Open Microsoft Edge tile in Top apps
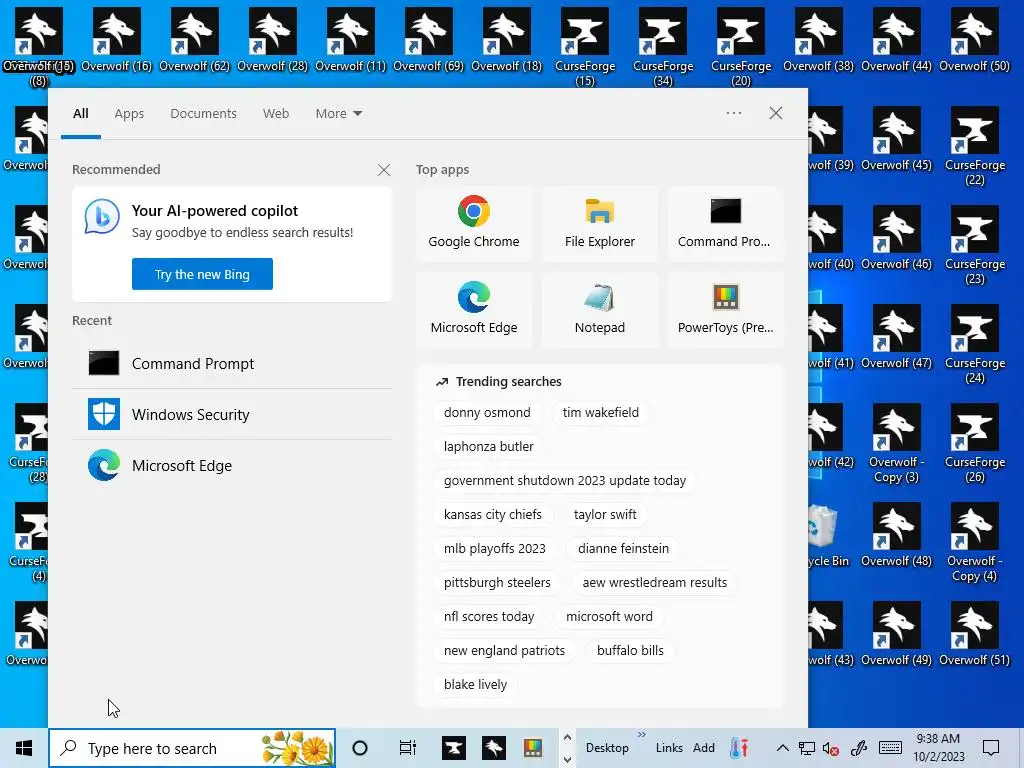1024x768 pixels. point(473,310)
